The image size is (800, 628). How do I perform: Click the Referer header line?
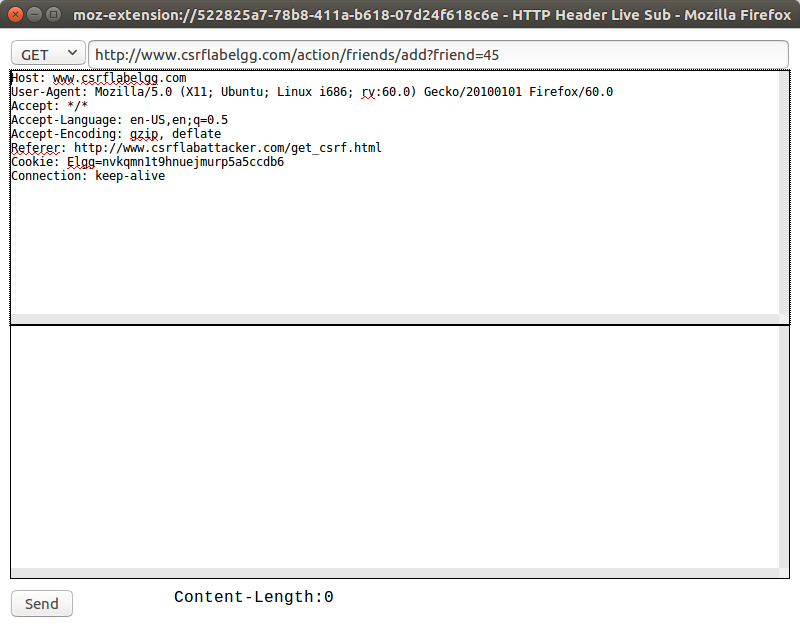click(x=196, y=148)
